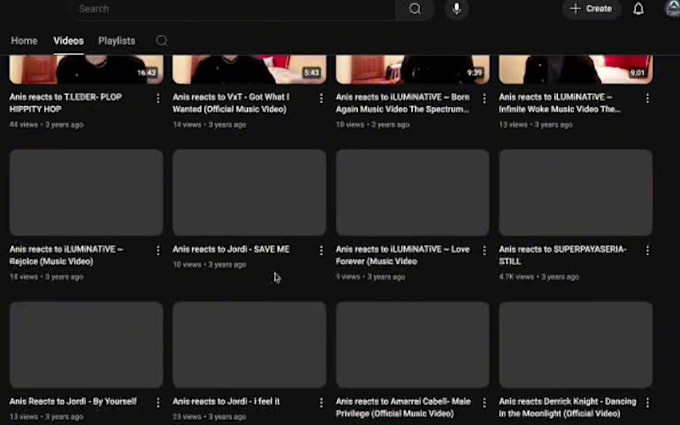
Task: Focus the Search input field
Action: click(234, 9)
